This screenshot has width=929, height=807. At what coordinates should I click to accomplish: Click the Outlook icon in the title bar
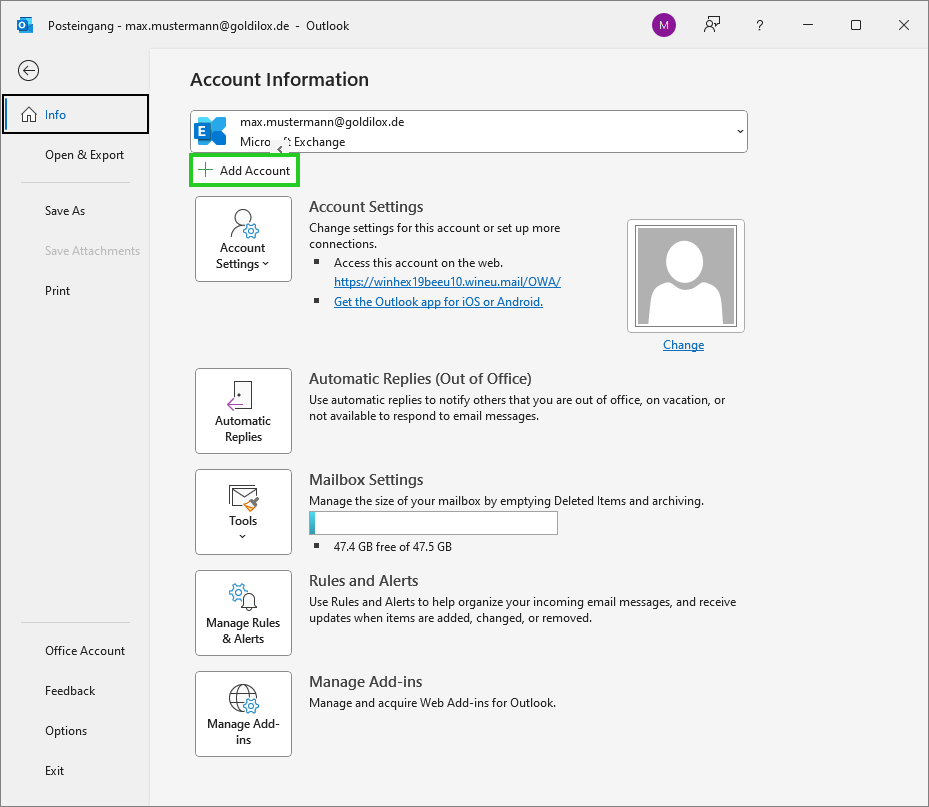point(24,25)
